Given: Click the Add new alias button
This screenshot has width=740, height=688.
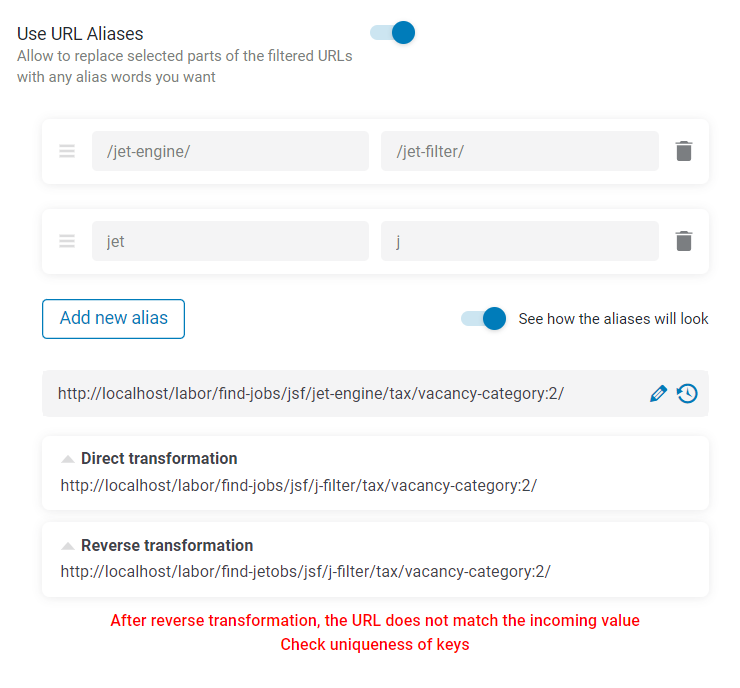Looking at the screenshot, I should point(113,319).
